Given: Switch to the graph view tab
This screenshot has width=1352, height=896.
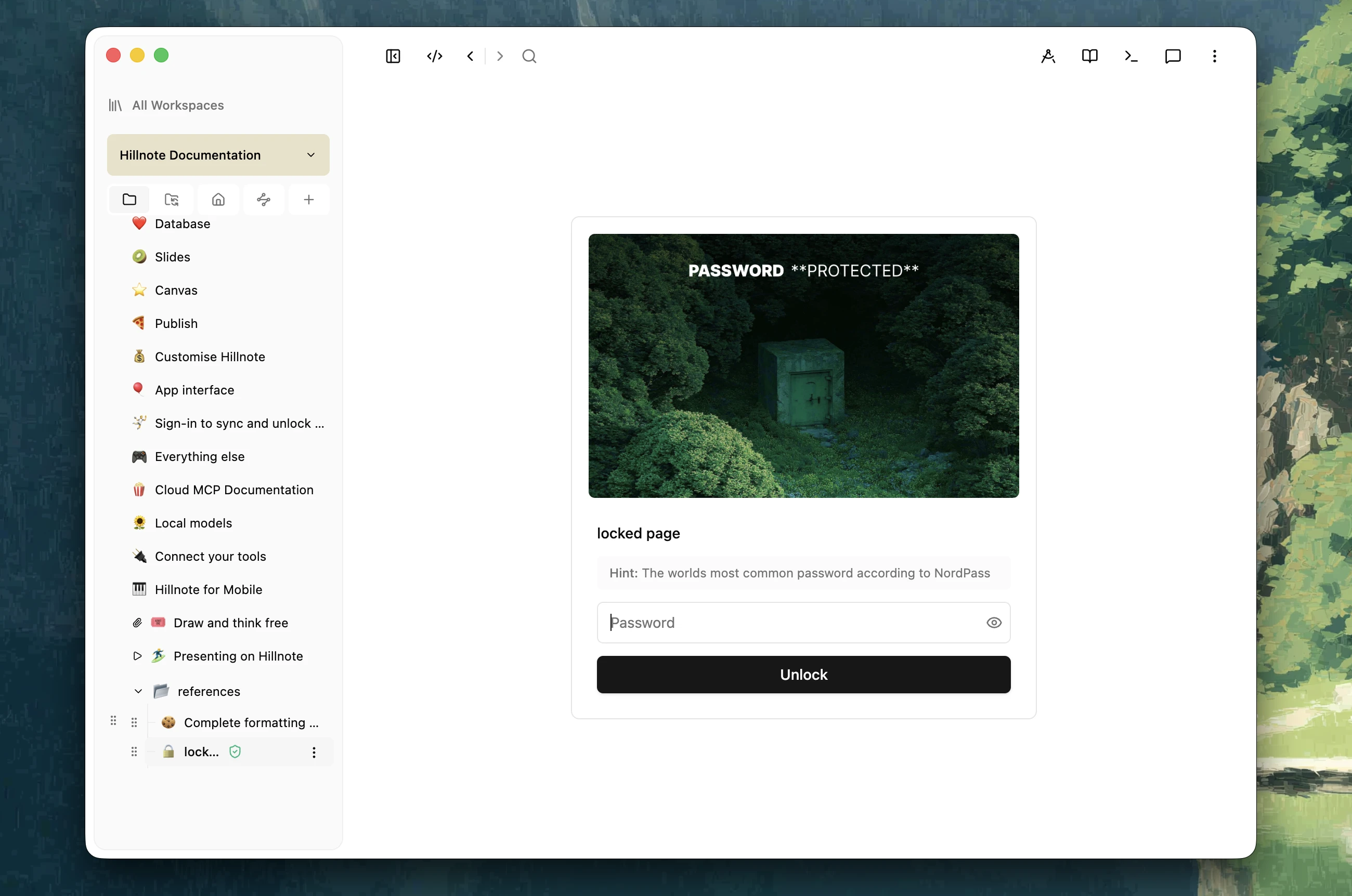Looking at the screenshot, I should tap(264, 200).
